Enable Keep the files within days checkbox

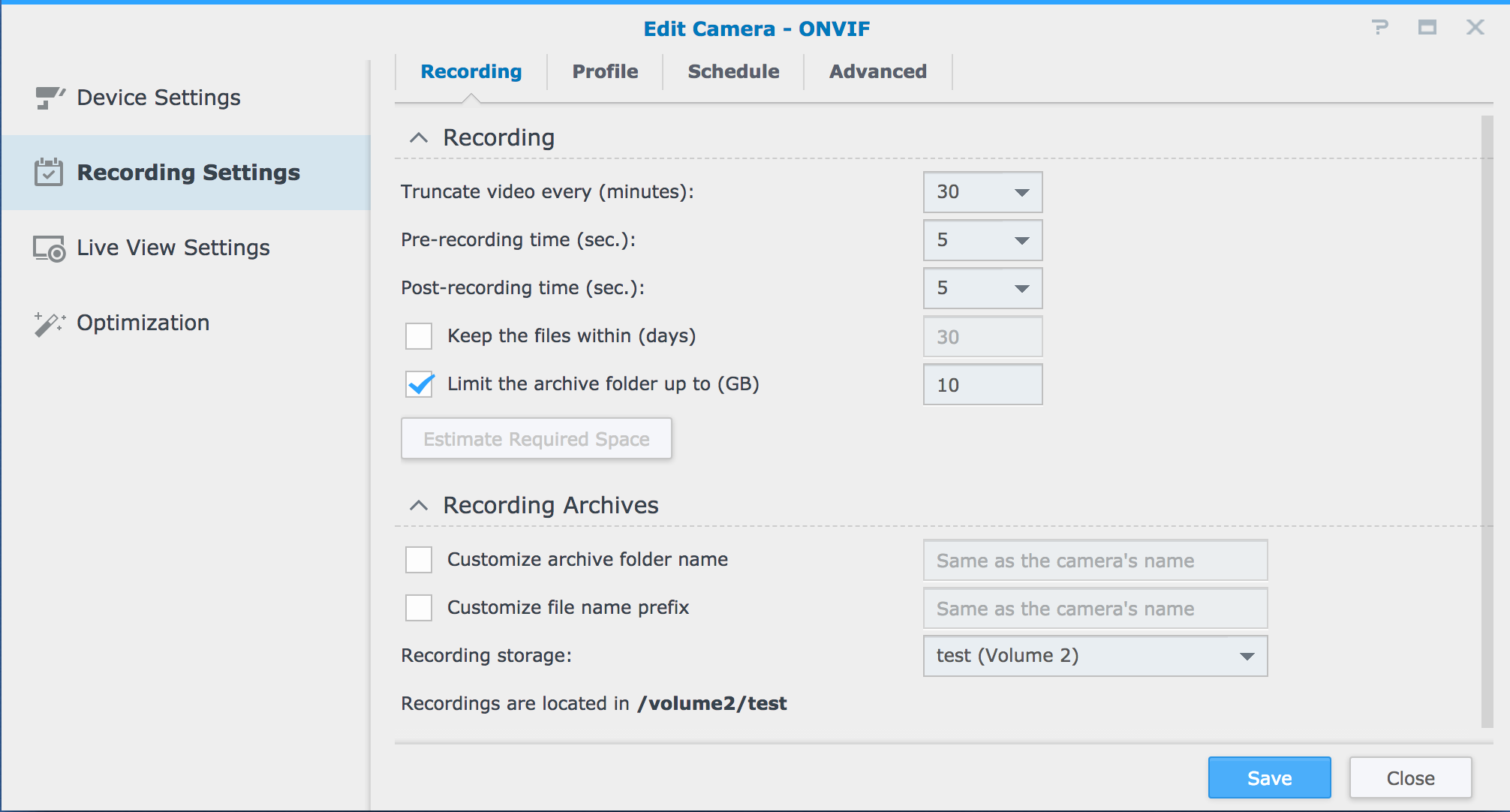coord(419,336)
